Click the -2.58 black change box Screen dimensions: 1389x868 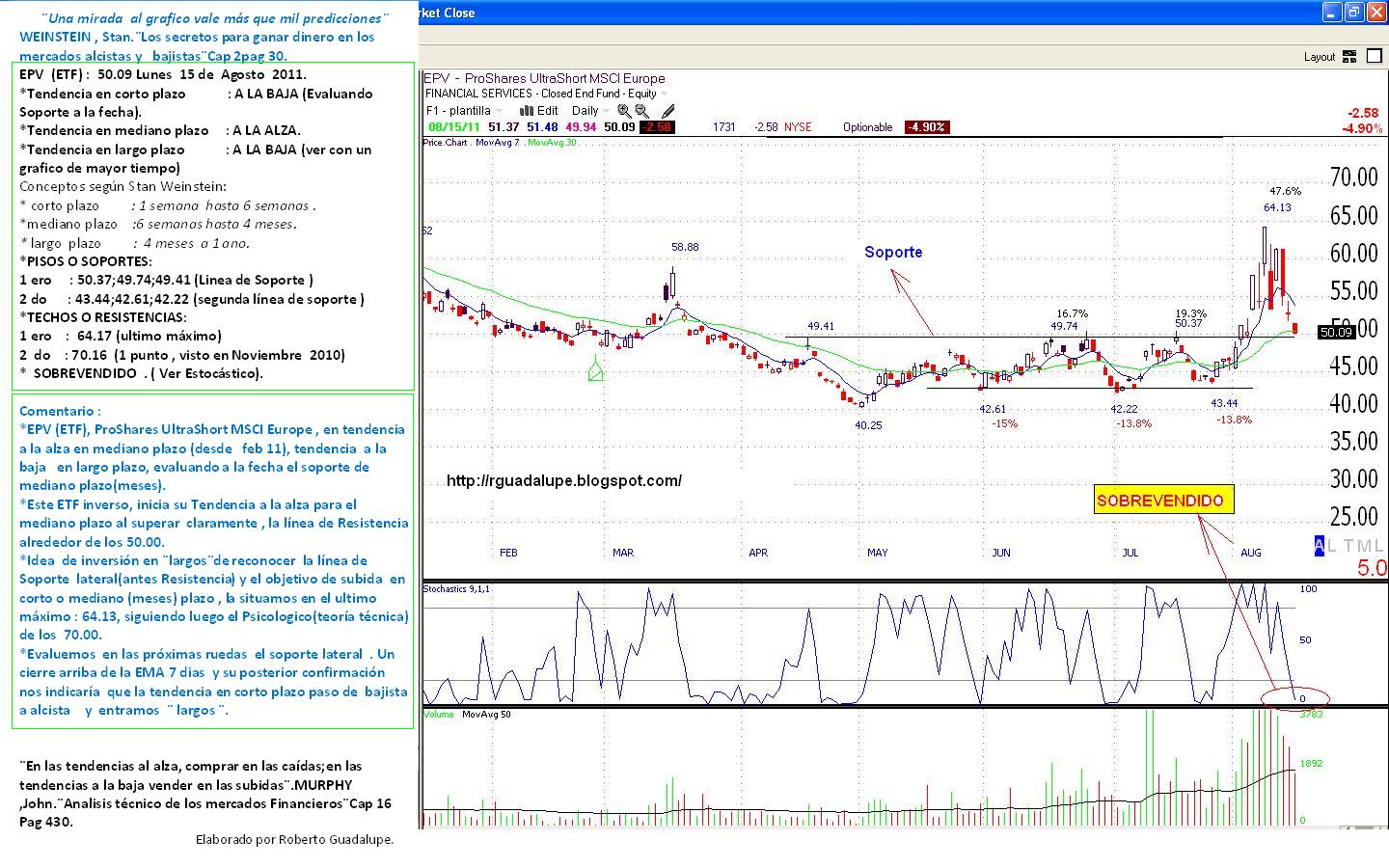coord(657,127)
